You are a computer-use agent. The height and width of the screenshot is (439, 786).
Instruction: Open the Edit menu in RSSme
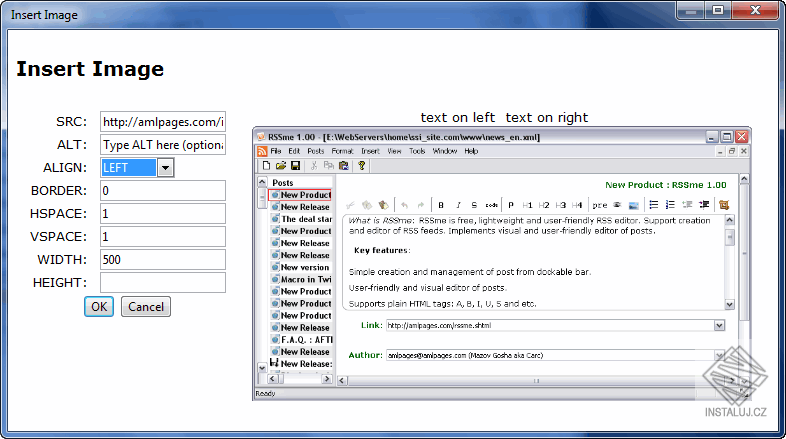coord(294,151)
